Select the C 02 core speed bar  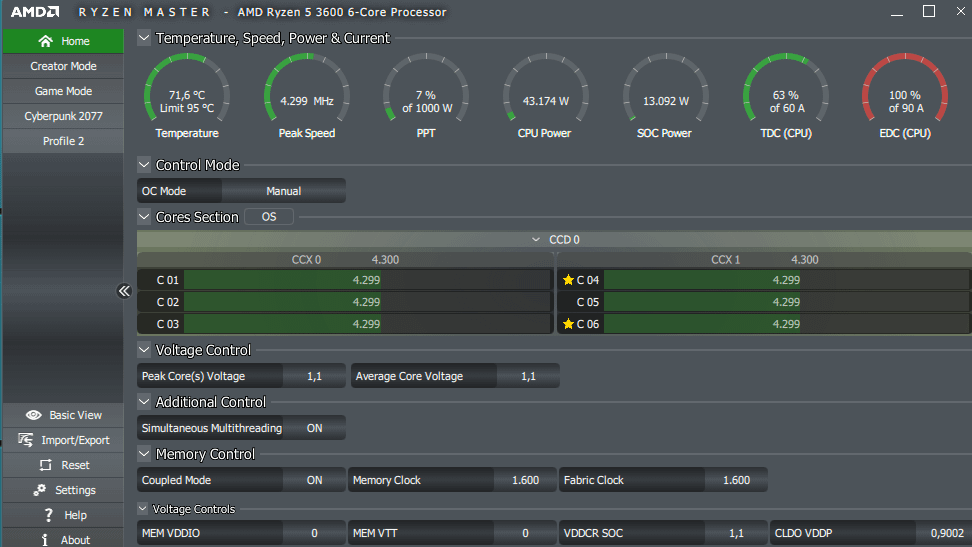[367, 302]
